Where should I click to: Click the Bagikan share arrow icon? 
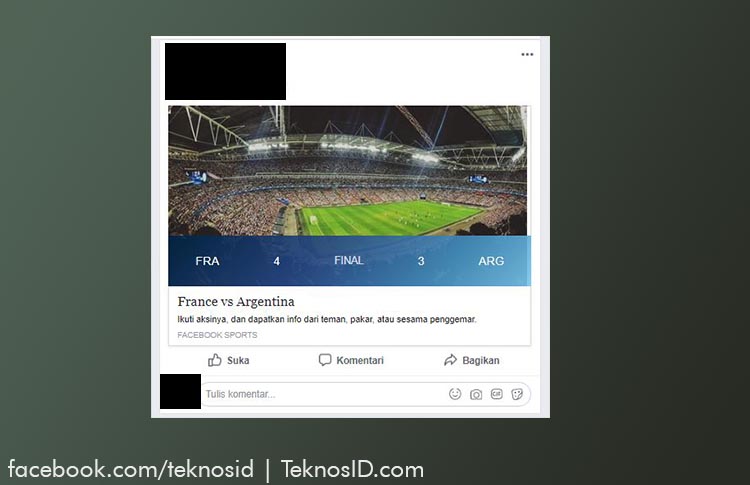coord(451,360)
